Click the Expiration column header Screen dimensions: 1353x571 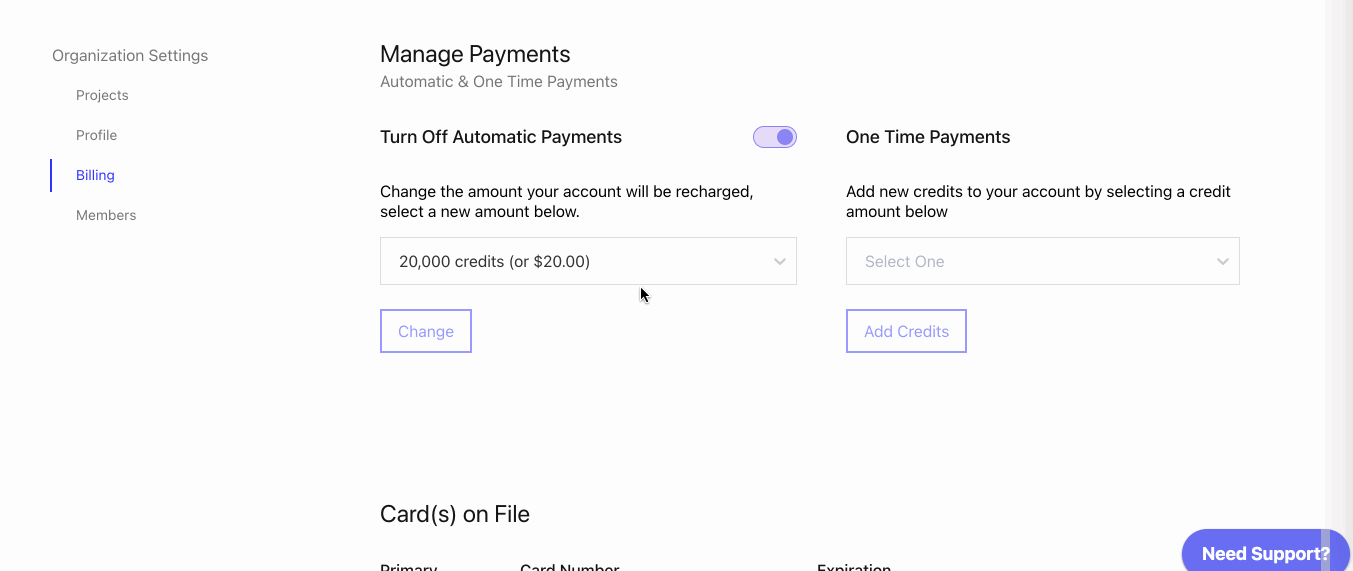[853, 566]
